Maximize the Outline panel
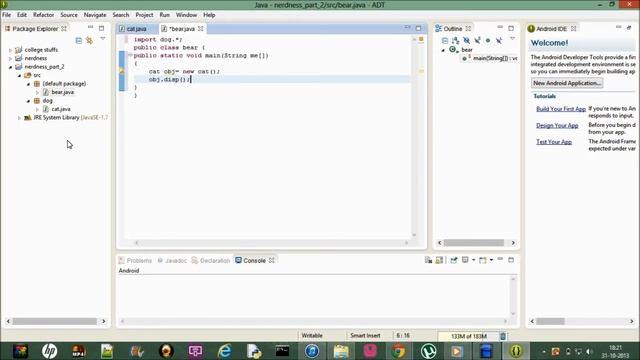This screenshot has height=360, width=640. [x=511, y=28]
